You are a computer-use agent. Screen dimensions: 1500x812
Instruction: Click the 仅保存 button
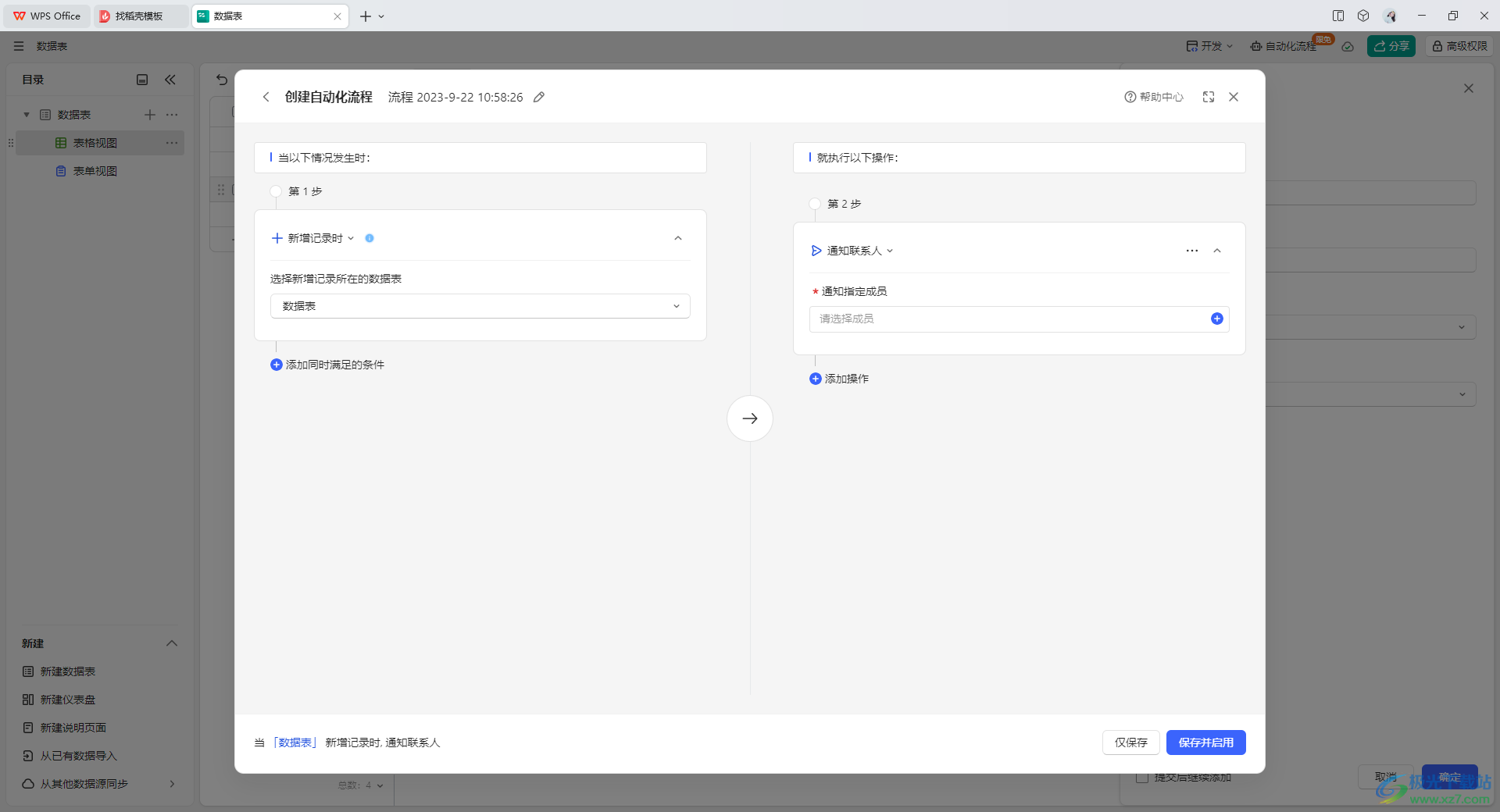[x=1131, y=743]
